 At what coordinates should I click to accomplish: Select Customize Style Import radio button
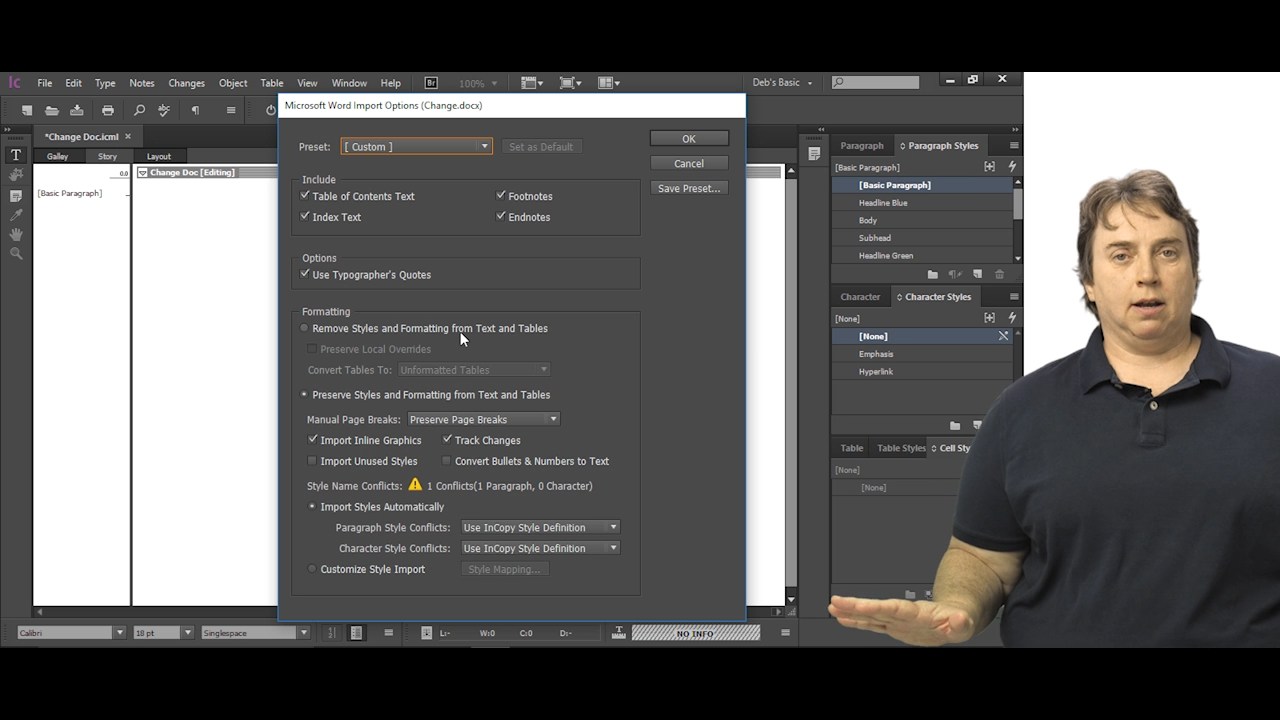click(x=312, y=569)
